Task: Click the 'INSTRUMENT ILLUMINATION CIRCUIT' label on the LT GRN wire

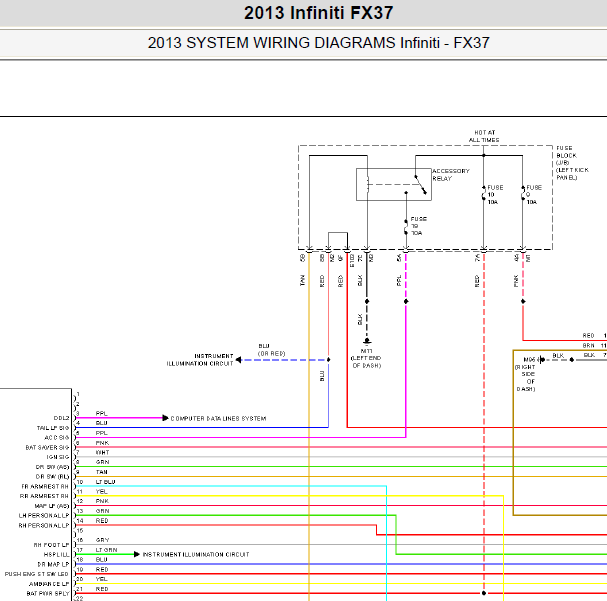Action: click(196, 555)
